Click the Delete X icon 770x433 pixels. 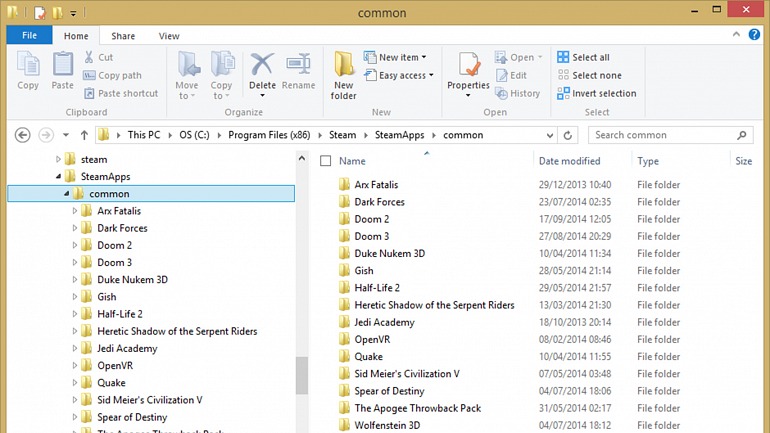point(262,64)
